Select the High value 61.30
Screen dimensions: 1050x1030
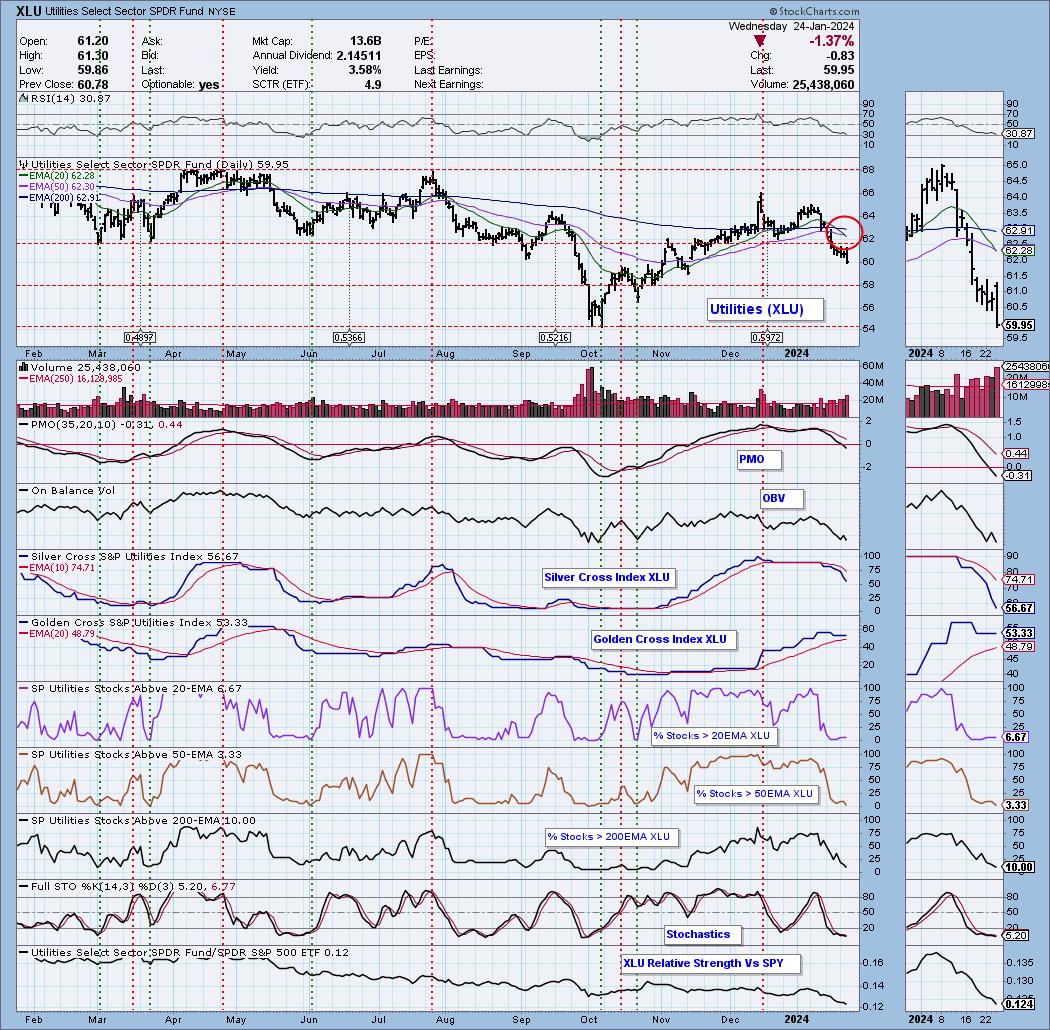click(92, 56)
